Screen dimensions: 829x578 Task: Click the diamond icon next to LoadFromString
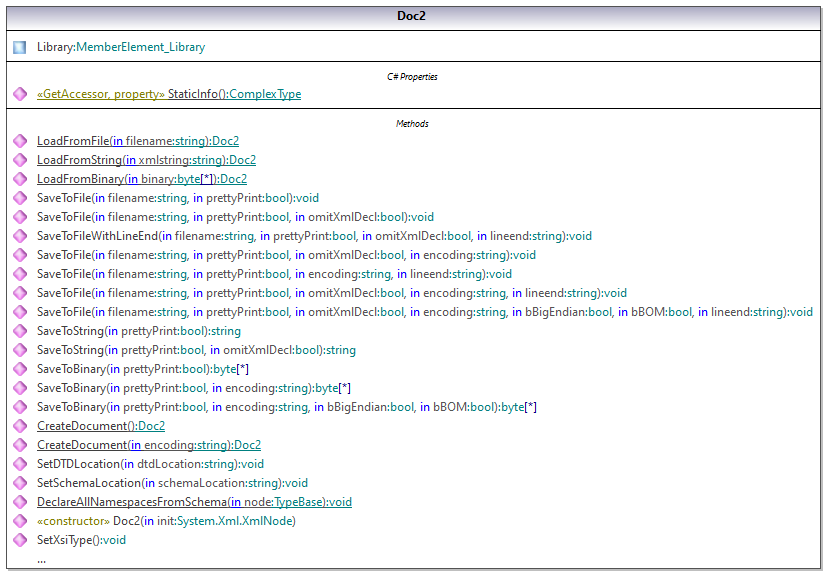tap(20, 160)
